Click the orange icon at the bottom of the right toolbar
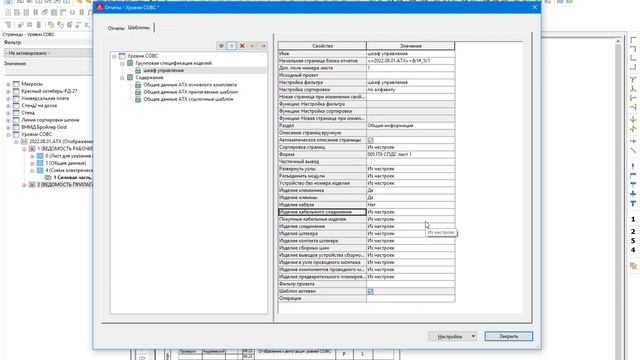640x360 pixels. coord(633,266)
